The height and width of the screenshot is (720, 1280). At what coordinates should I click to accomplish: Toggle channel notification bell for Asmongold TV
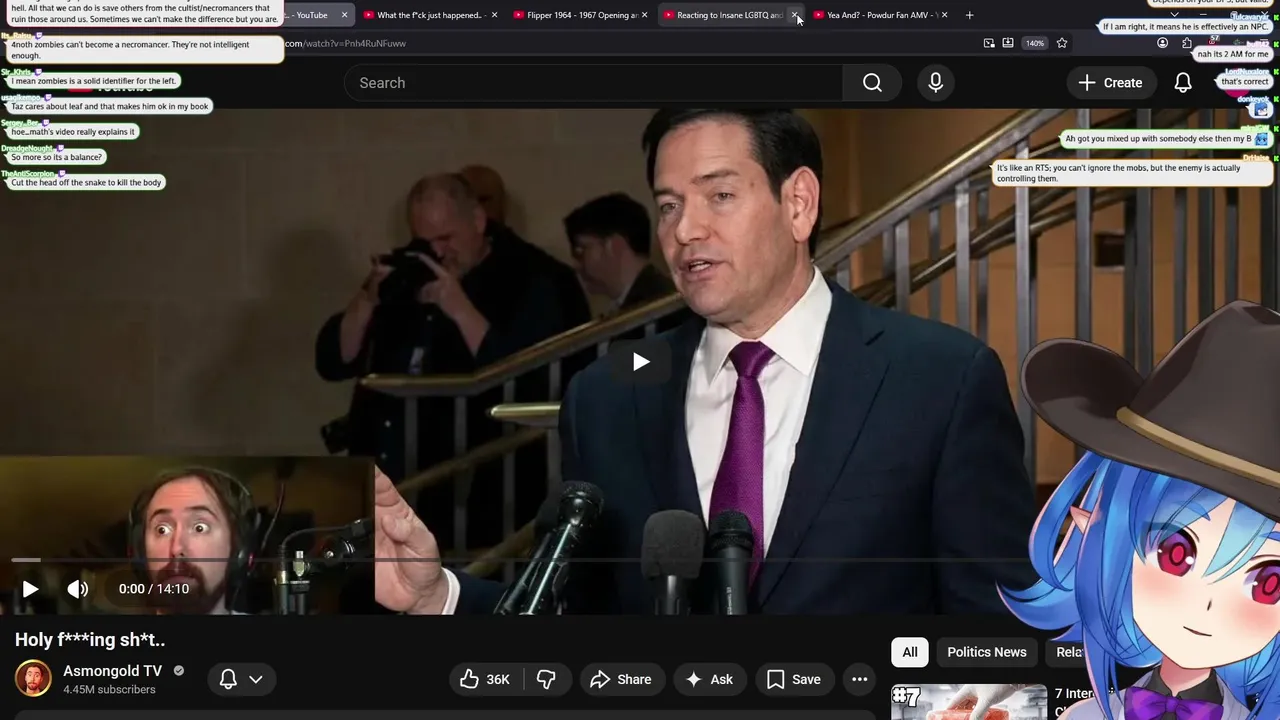pos(228,679)
